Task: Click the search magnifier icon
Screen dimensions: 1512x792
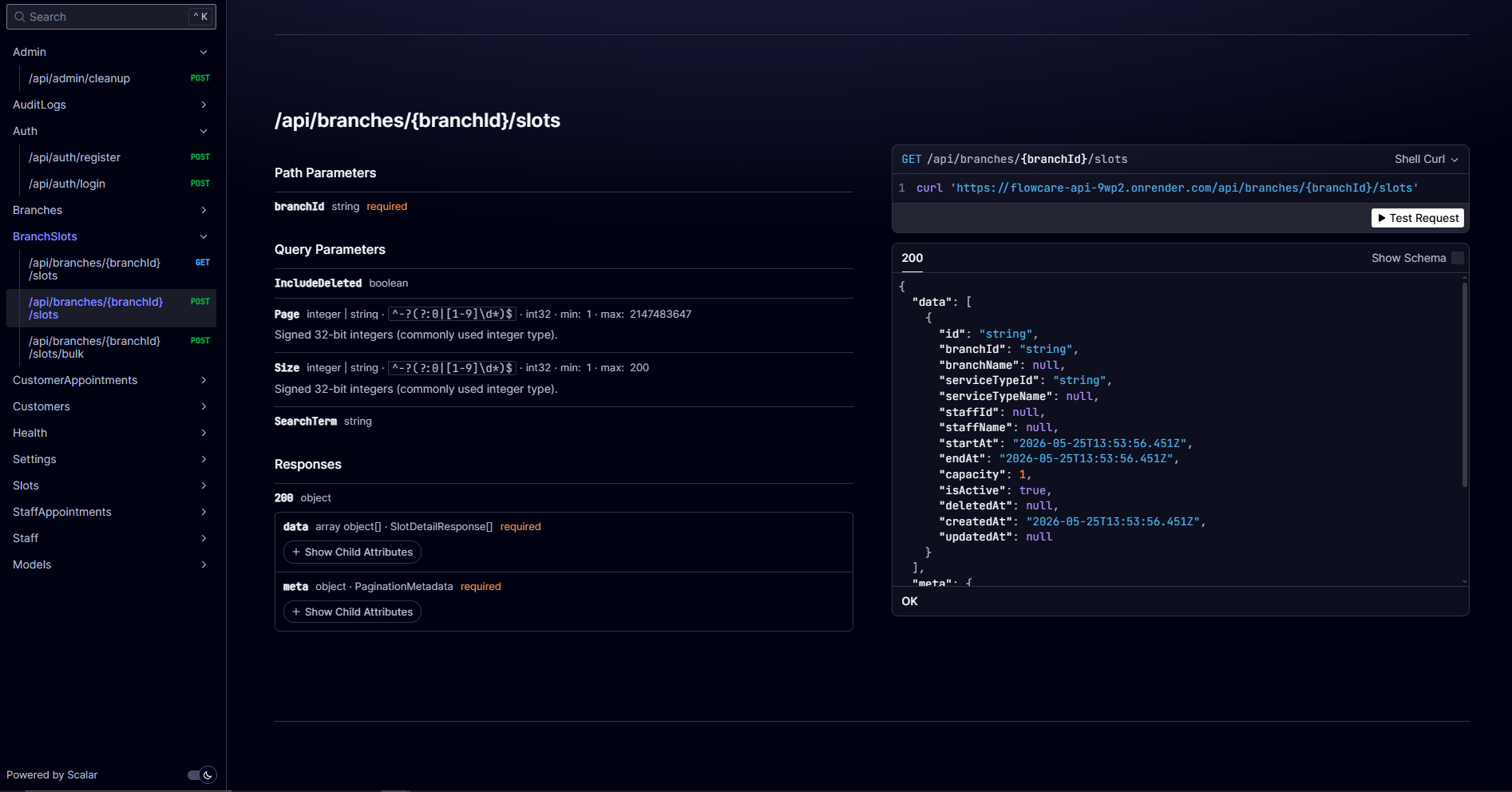Action: pyautogui.click(x=20, y=17)
